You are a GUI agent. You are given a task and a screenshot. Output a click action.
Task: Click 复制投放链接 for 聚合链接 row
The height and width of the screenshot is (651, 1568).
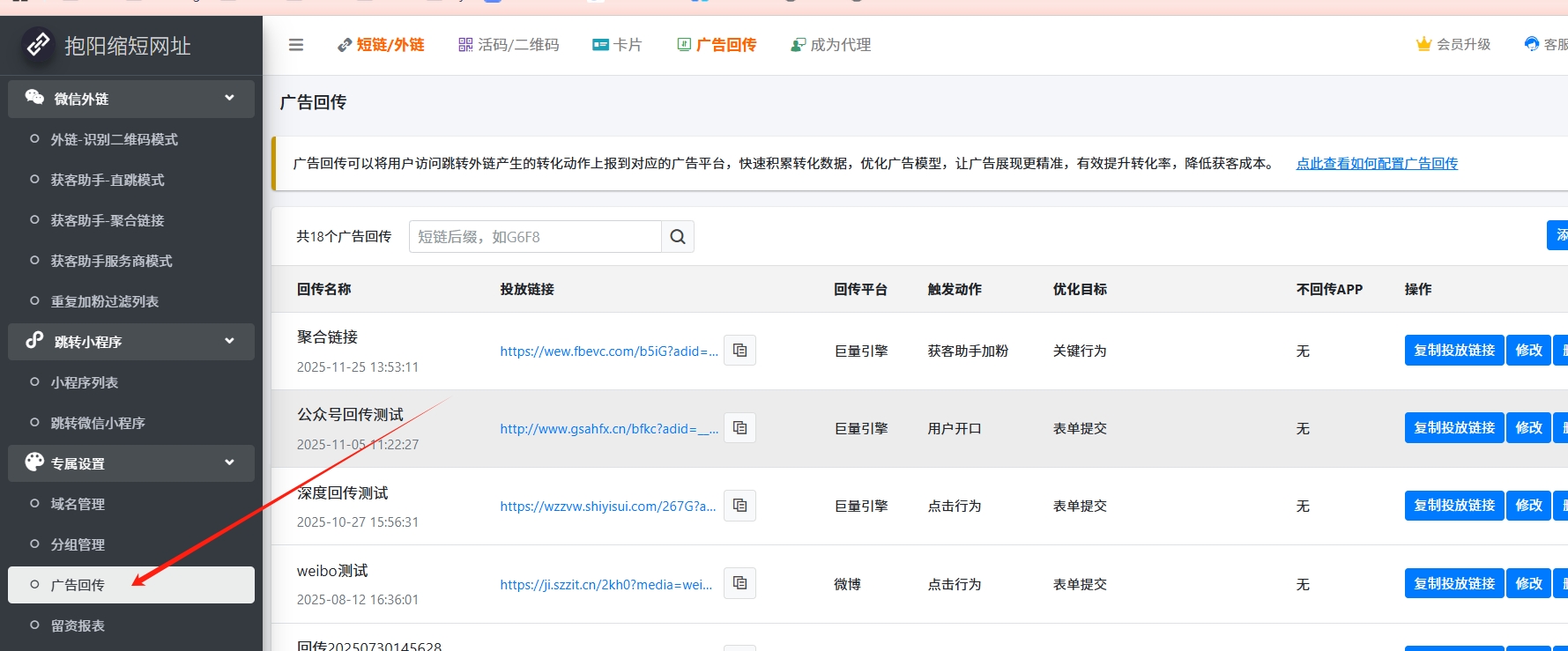click(1453, 351)
